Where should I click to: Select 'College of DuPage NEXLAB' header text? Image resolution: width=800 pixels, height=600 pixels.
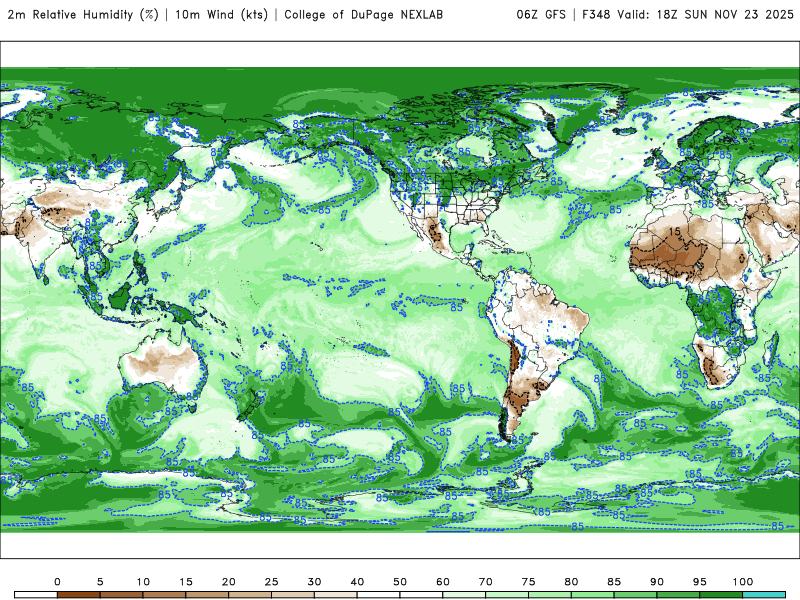coord(363,14)
